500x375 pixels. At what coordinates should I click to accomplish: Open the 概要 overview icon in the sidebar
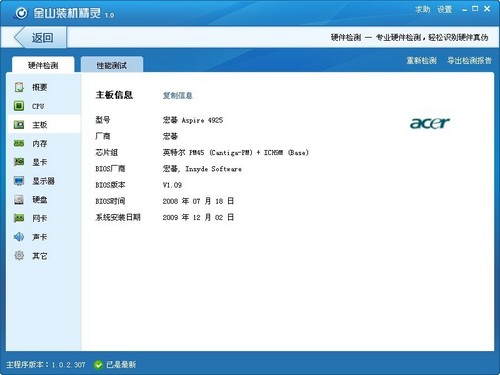pos(19,87)
